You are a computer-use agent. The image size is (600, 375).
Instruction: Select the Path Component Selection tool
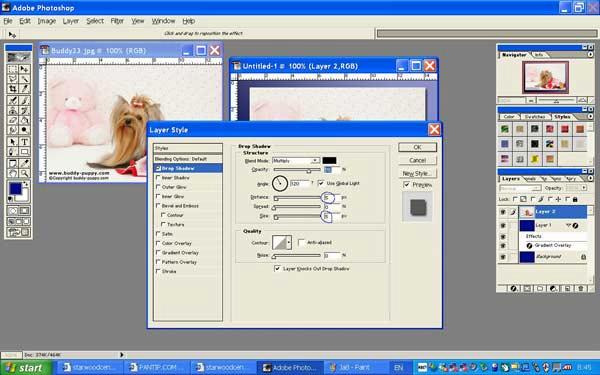[x=13, y=142]
